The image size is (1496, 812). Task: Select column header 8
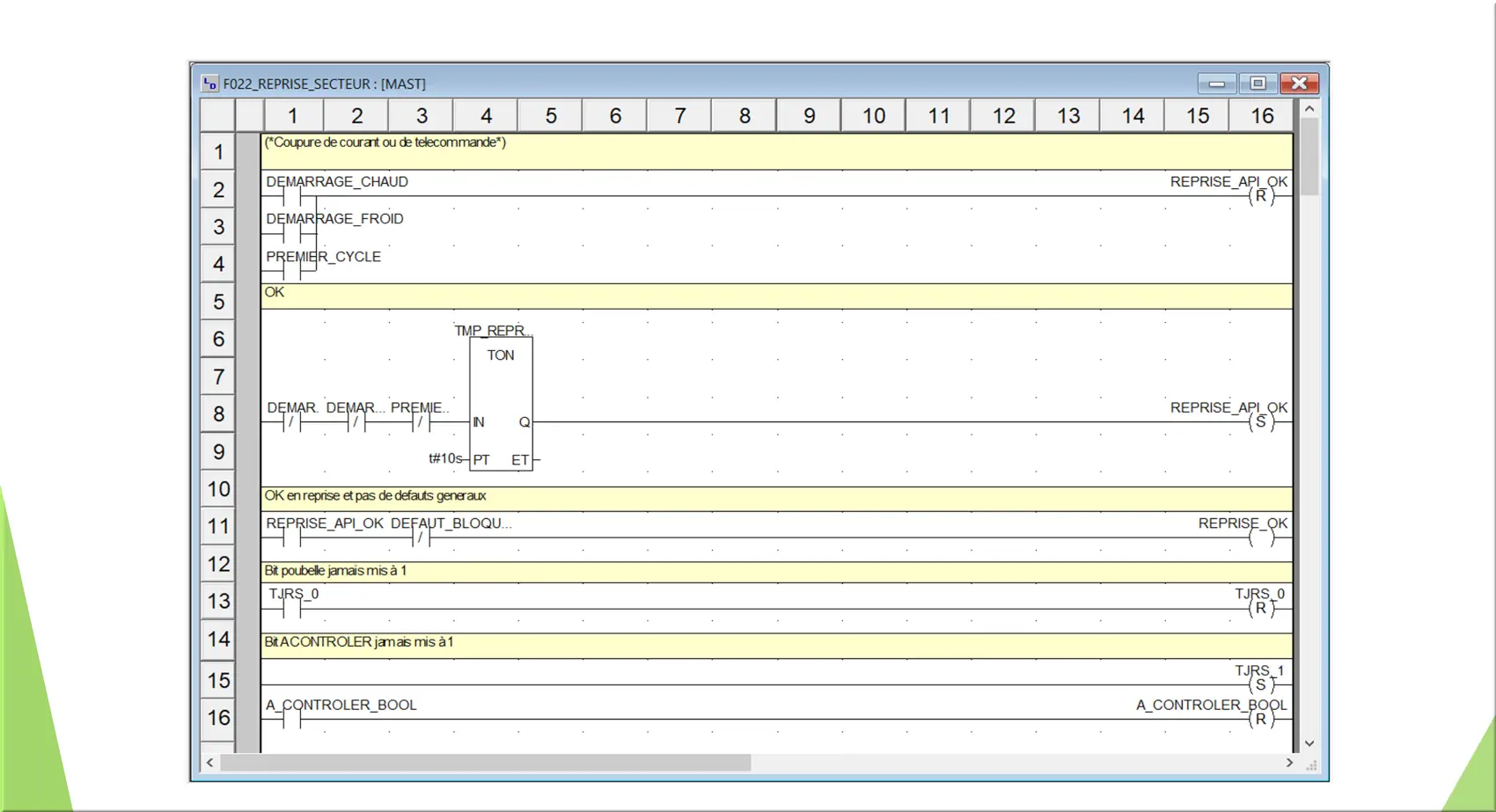pyautogui.click(x=744, y=115)
